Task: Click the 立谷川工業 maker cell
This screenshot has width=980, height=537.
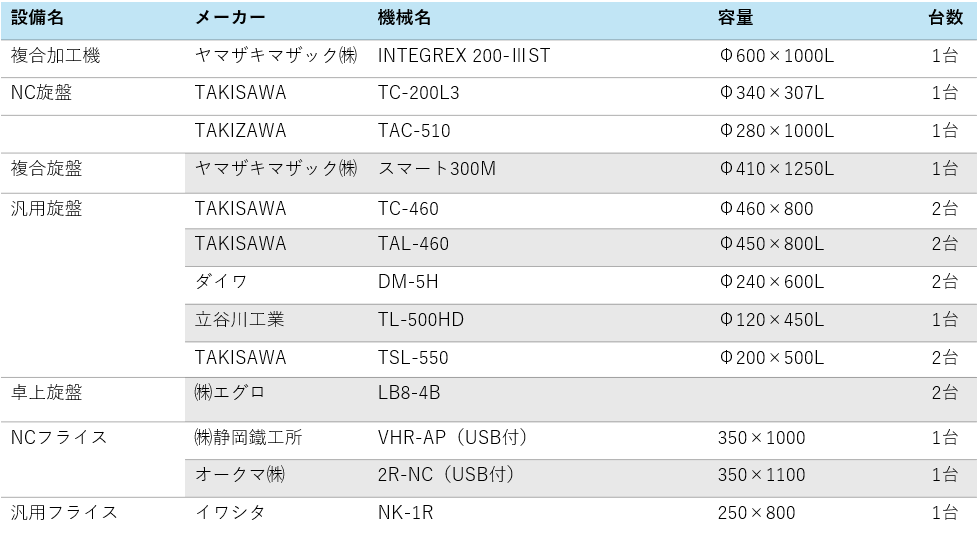Action: 239,320
